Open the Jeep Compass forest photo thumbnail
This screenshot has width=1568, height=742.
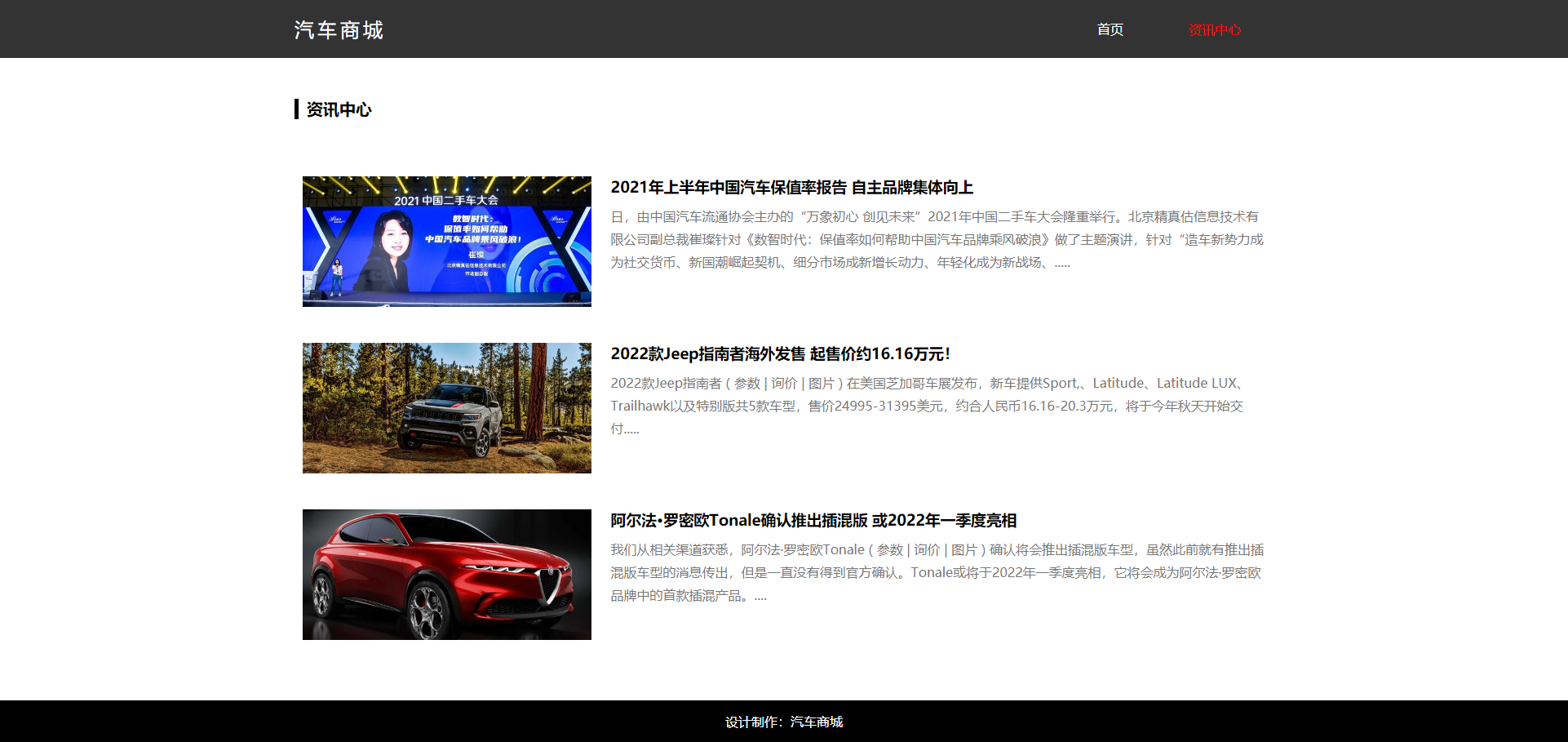[x=447, y=408]
